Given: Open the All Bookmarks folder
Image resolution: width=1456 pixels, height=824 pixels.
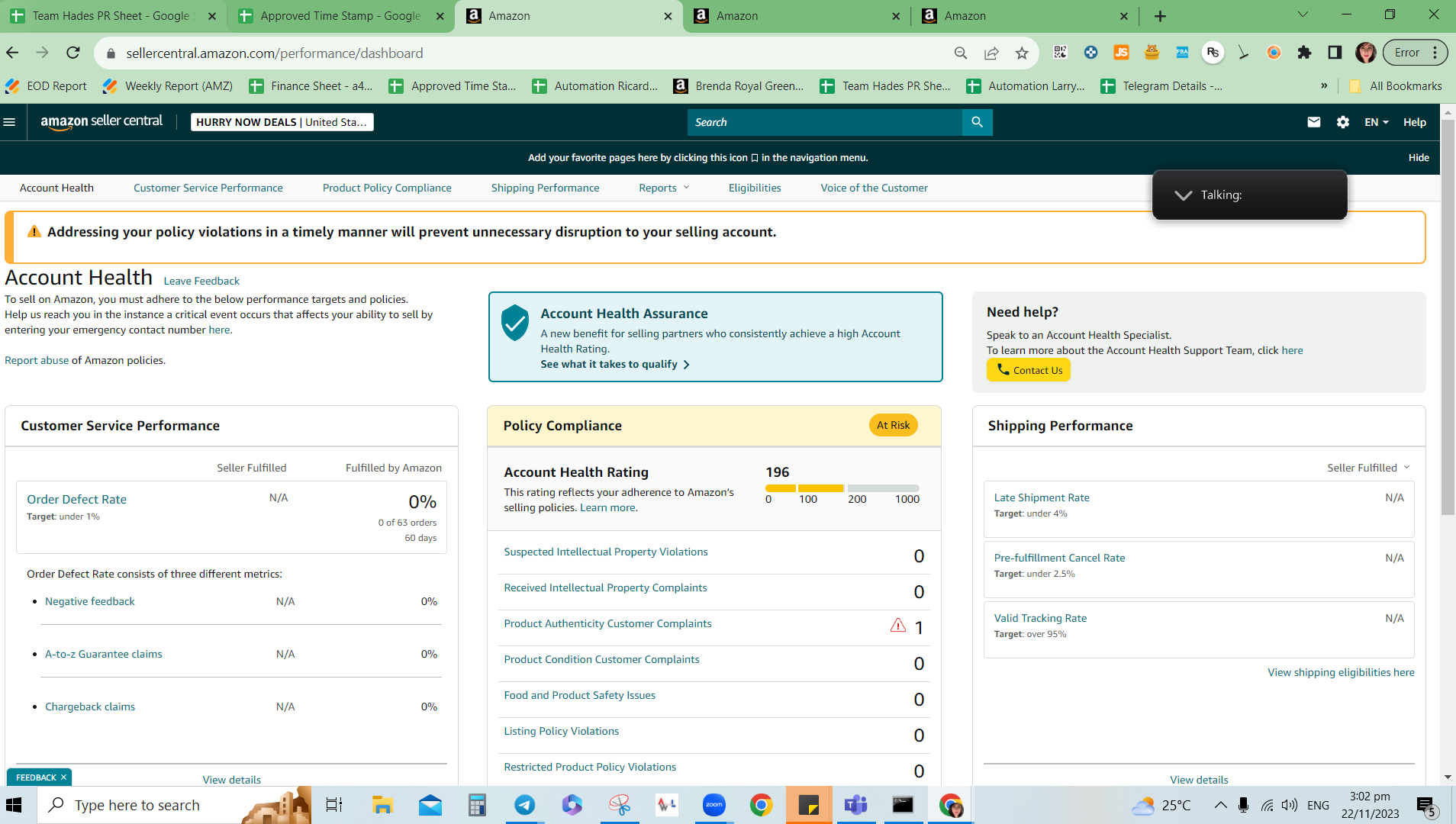Looking at the screenshot, I should [x=1396, y=86].
